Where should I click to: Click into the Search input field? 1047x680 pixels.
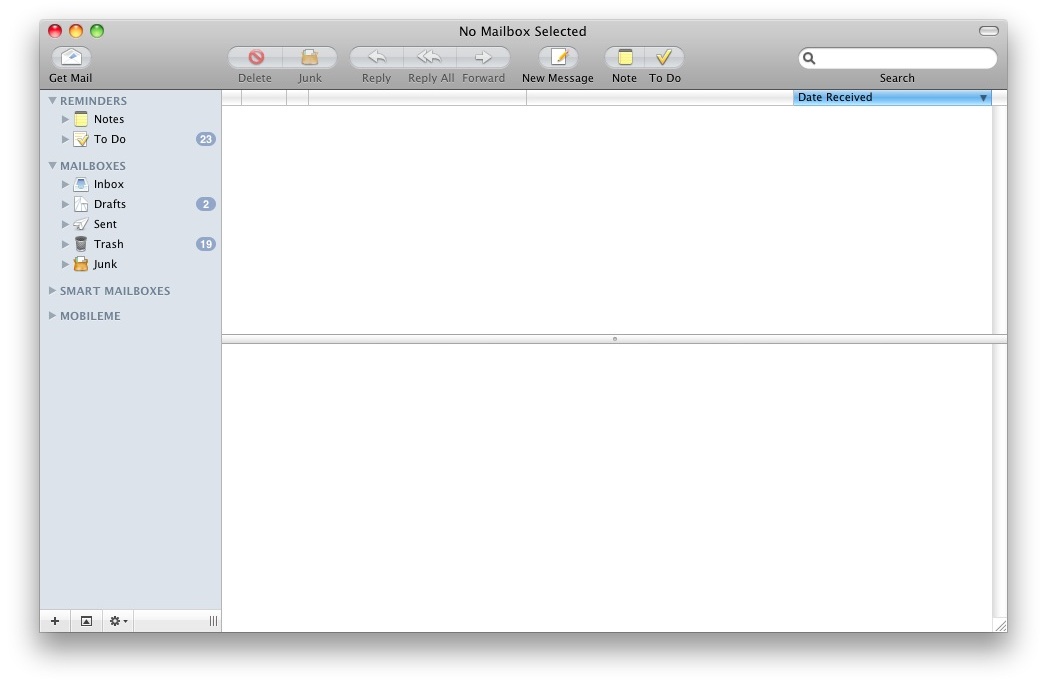click(897, 58)
